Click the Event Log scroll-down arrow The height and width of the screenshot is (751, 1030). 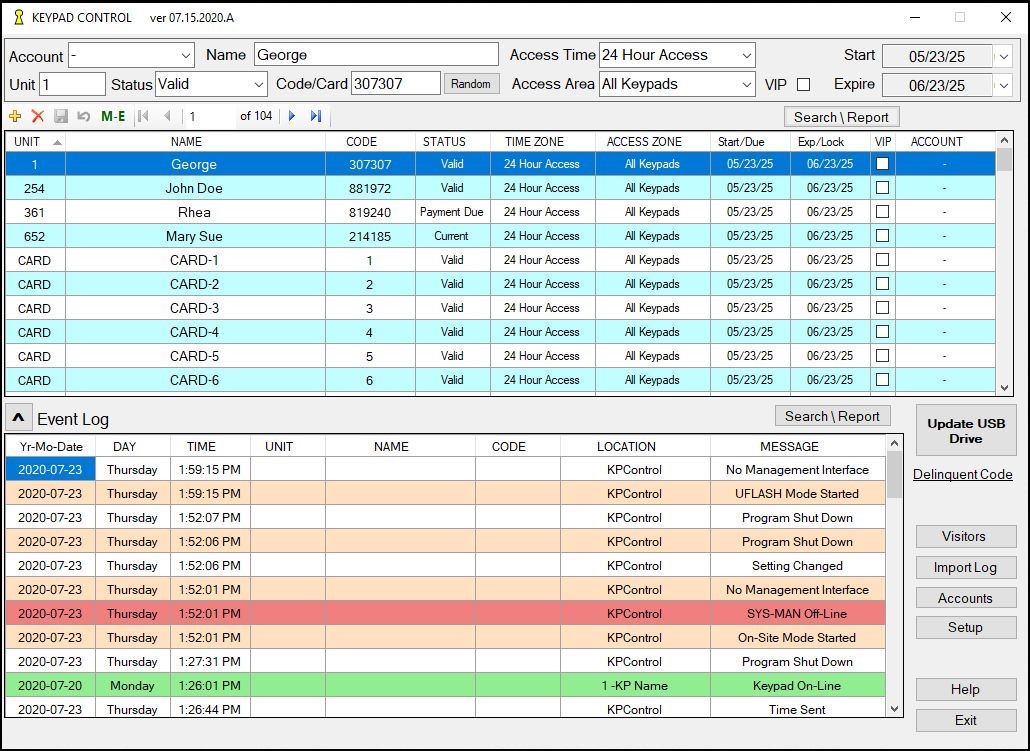click(894, 709)
